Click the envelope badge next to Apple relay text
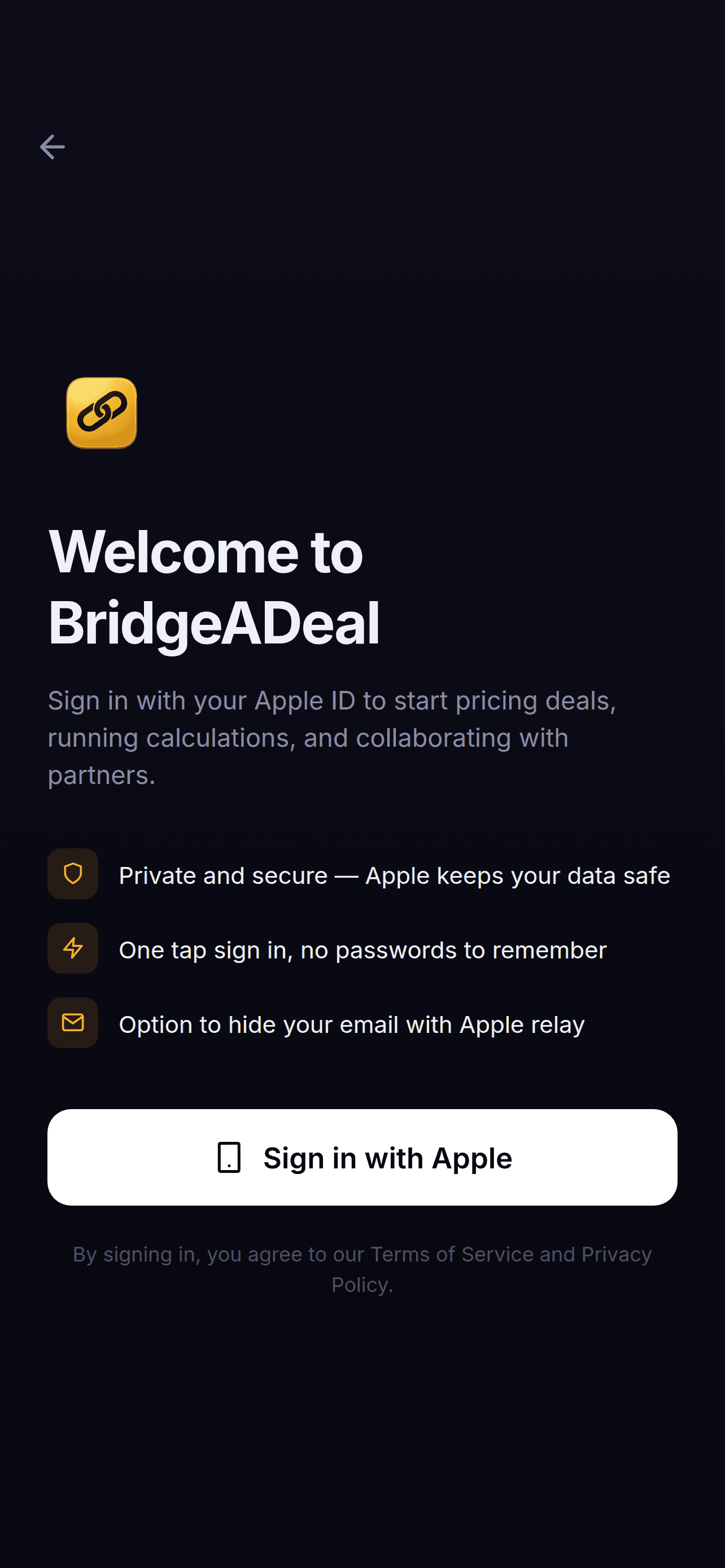Image resolution: width=725 pixels, height=1568 pixels. [x=72, y=1023]
